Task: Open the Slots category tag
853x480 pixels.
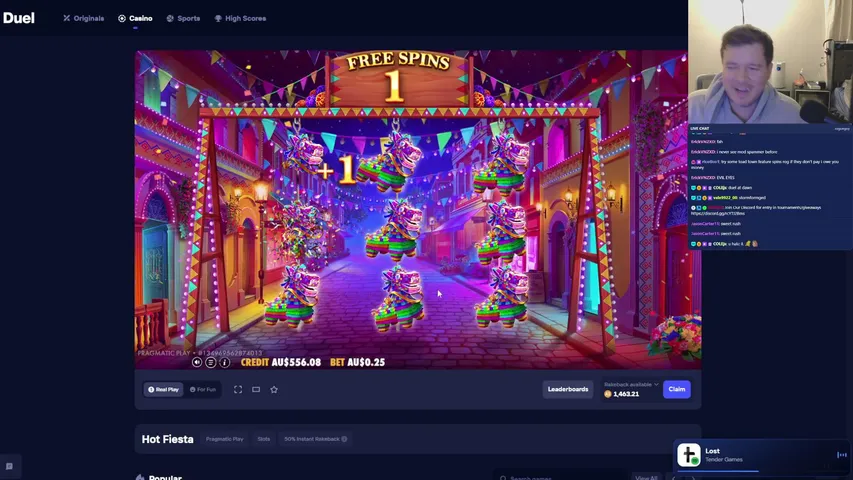Action: [264, 439]
